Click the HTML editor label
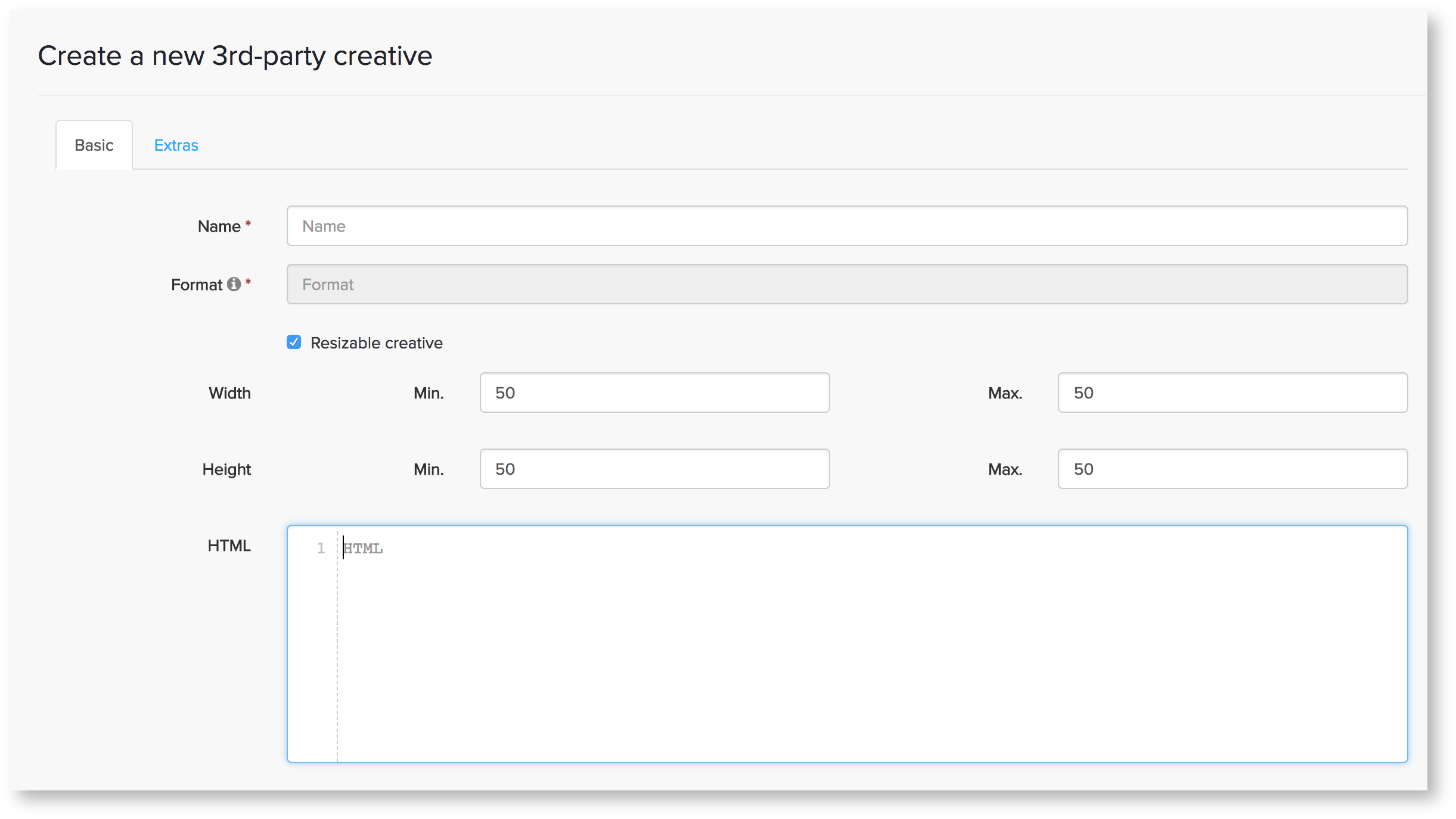This screenshot has width=1456, height=819. pyautogui.click(x=229, y=546)
